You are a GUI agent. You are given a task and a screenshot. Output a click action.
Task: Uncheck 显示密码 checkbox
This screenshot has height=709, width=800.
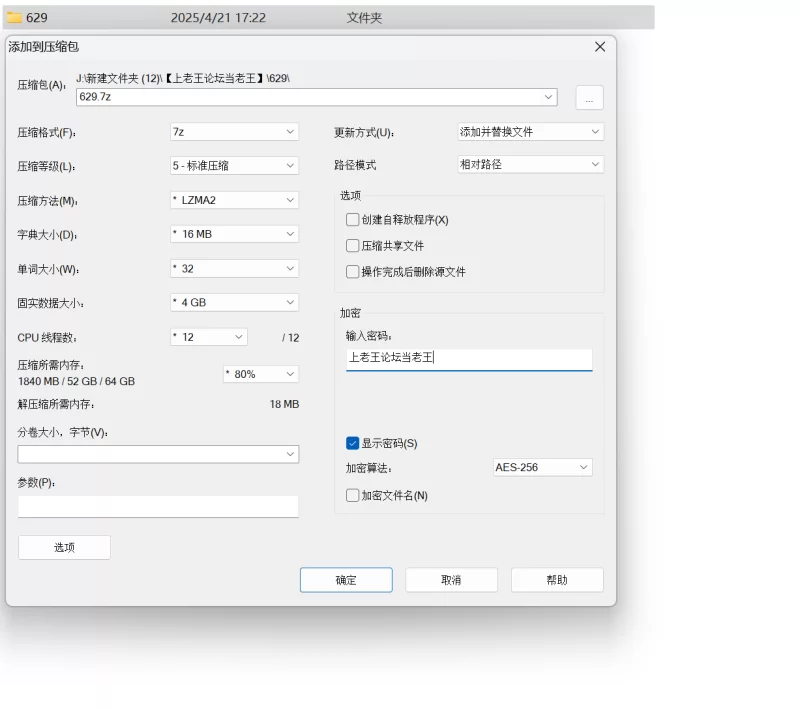pos(353,443)
